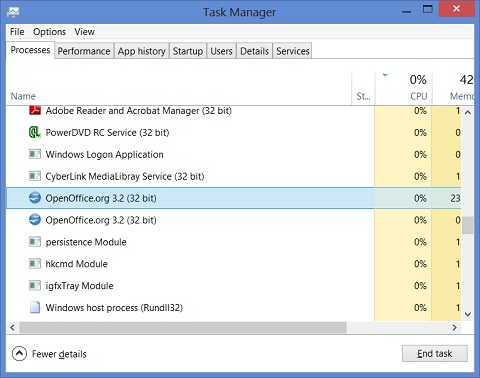Select the Processes tab

click(x=30, y=50)
